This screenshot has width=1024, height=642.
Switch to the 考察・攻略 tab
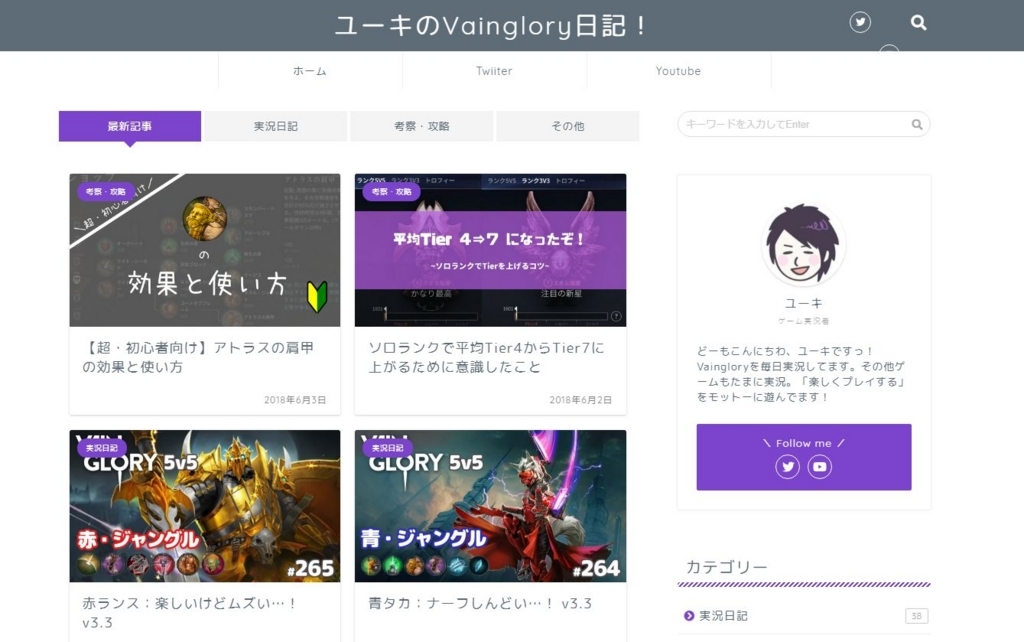422,126
